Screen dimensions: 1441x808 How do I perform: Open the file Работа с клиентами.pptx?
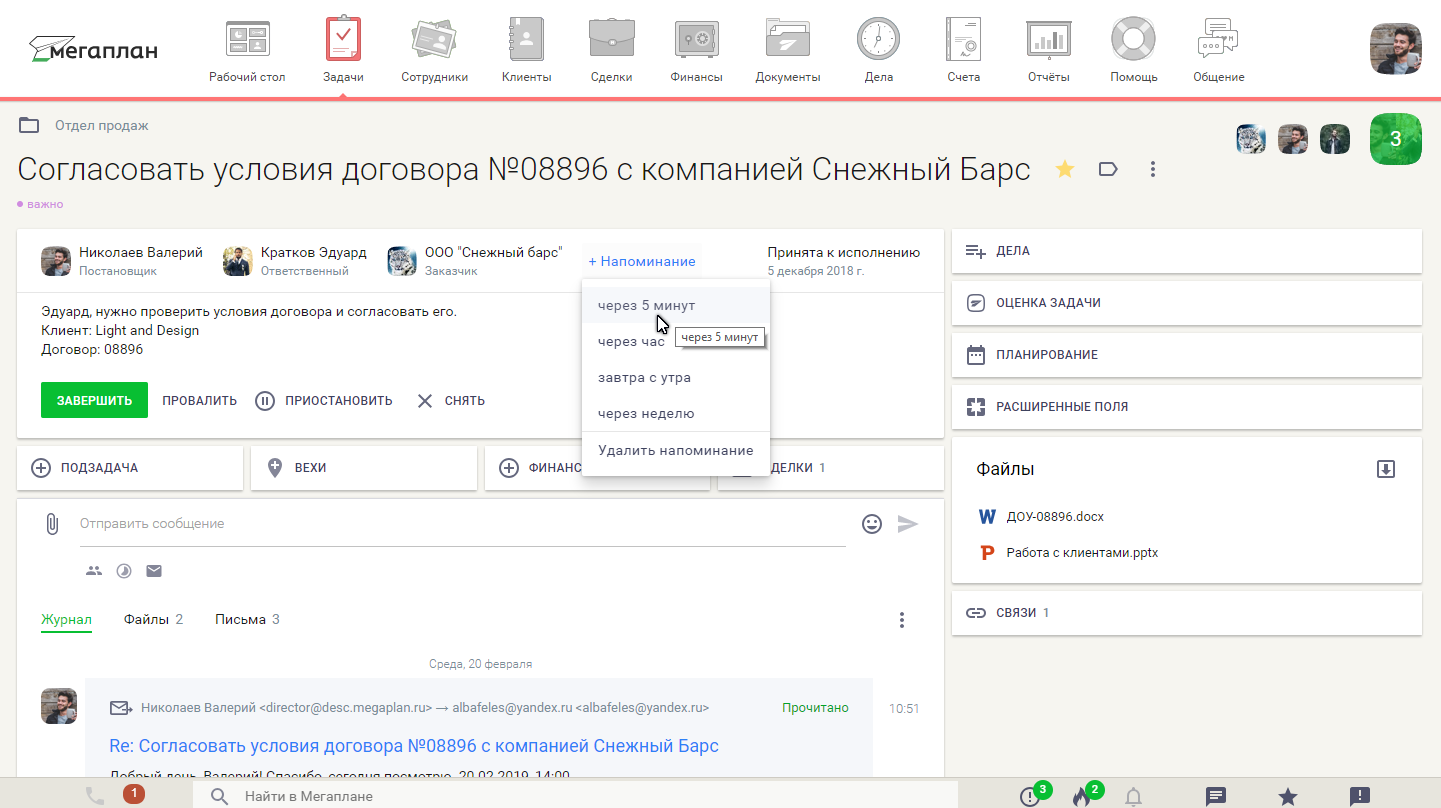coord(1082,552)
